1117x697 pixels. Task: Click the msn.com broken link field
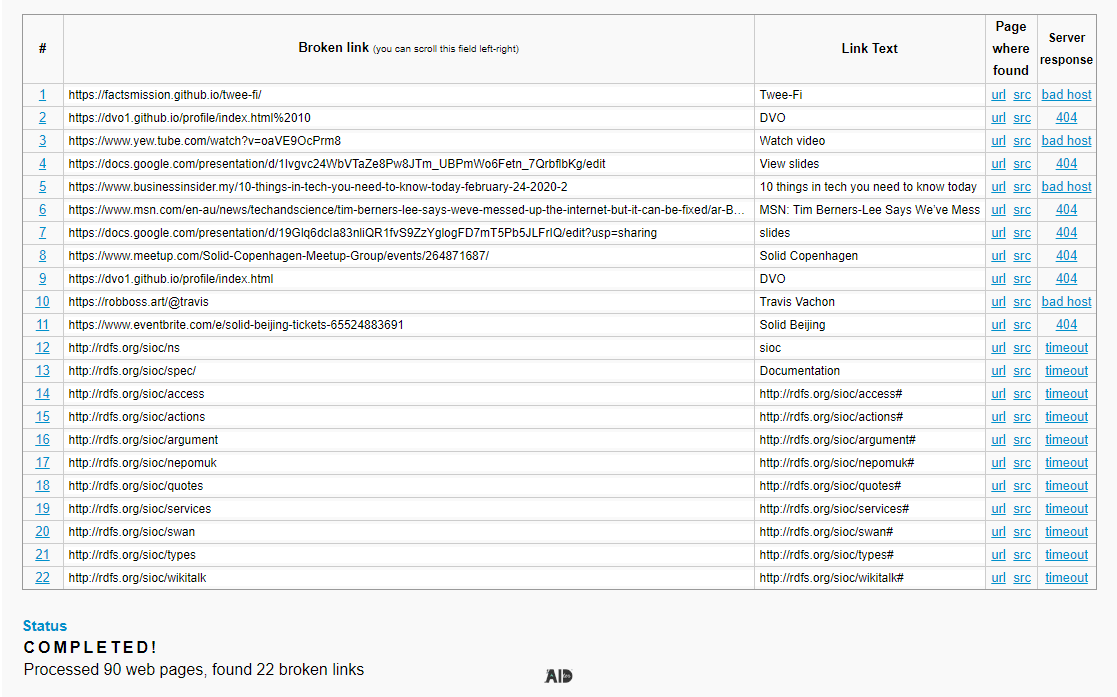(x=408, y=210)
